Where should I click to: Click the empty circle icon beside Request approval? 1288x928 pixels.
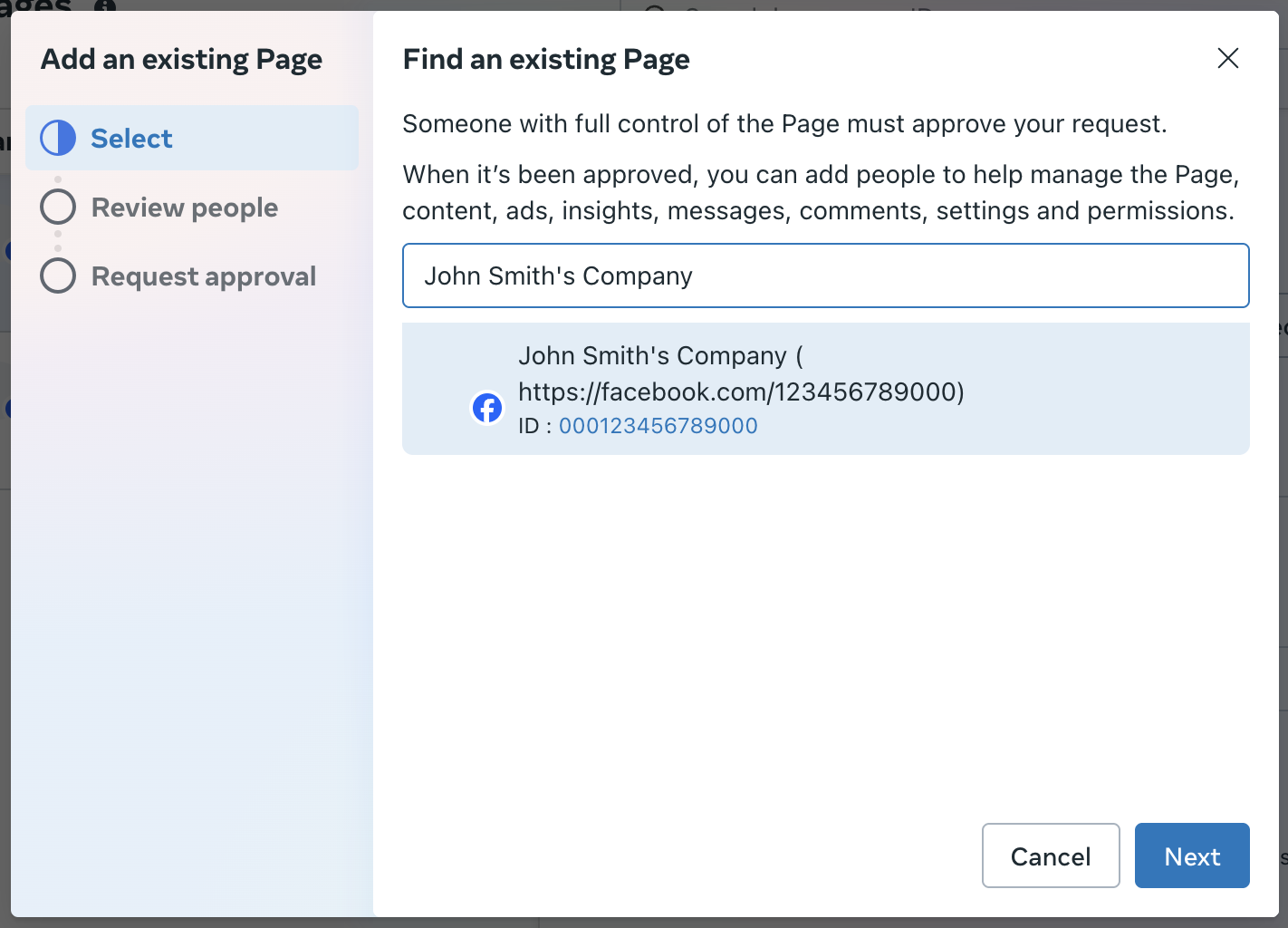coord(58,275)
